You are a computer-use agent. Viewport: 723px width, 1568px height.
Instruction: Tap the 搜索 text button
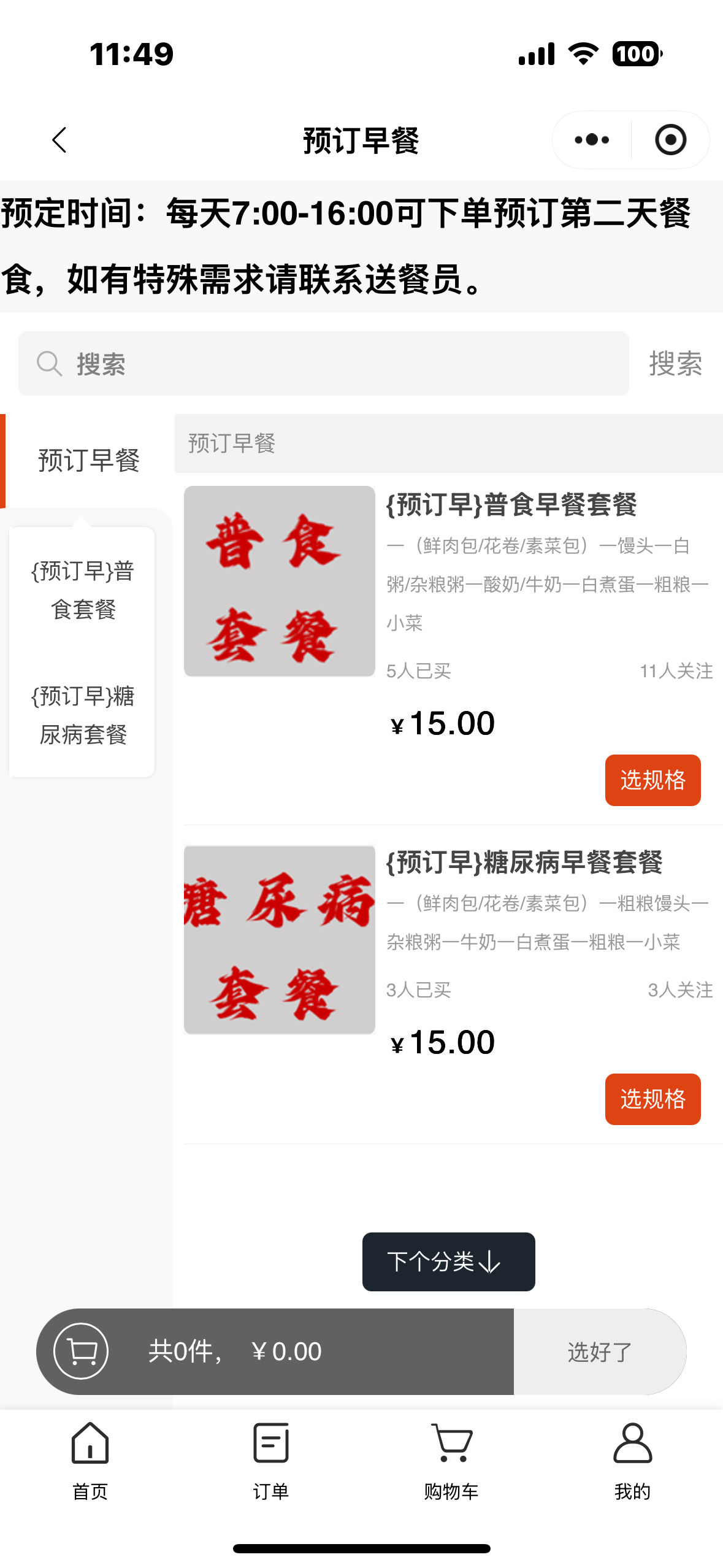[x=675, y=364]
